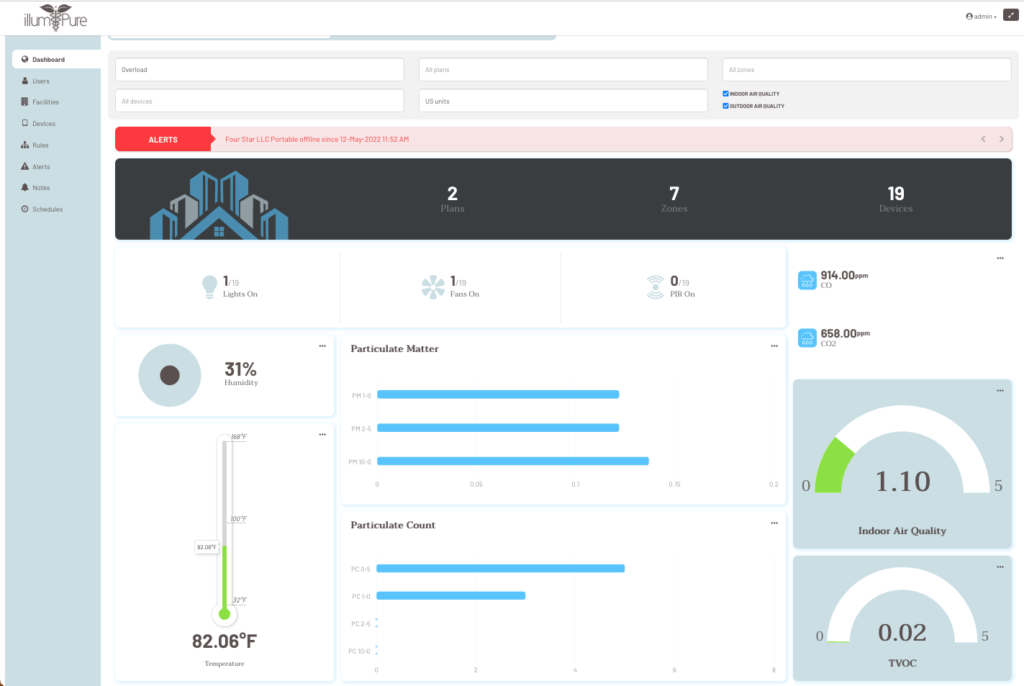Viewport: 1024px width, 686px height.
Task: Click the CO reading icon
Action: click(807, 281)
